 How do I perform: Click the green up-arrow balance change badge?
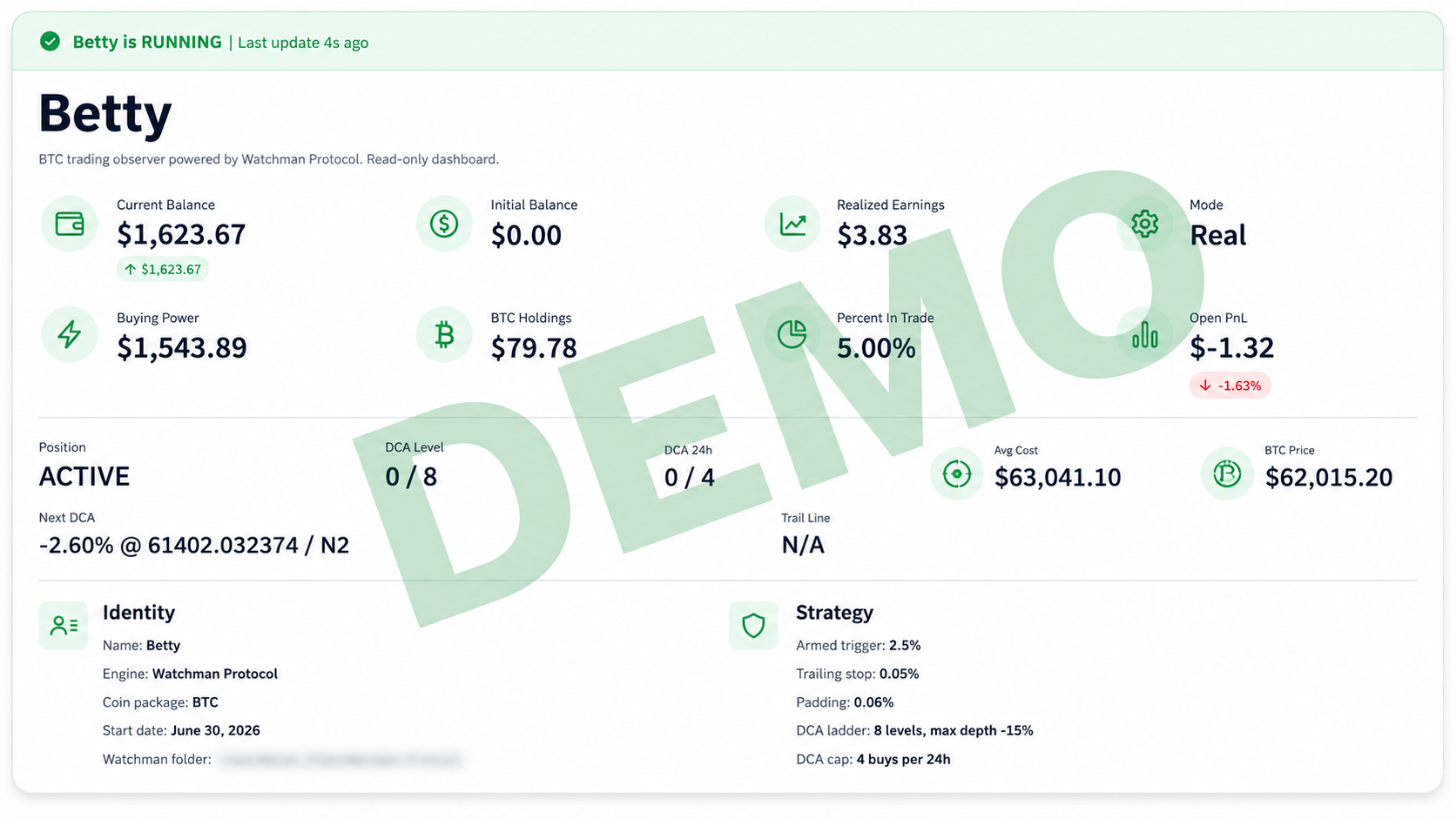pyautogui.click(x=163, y=270)
